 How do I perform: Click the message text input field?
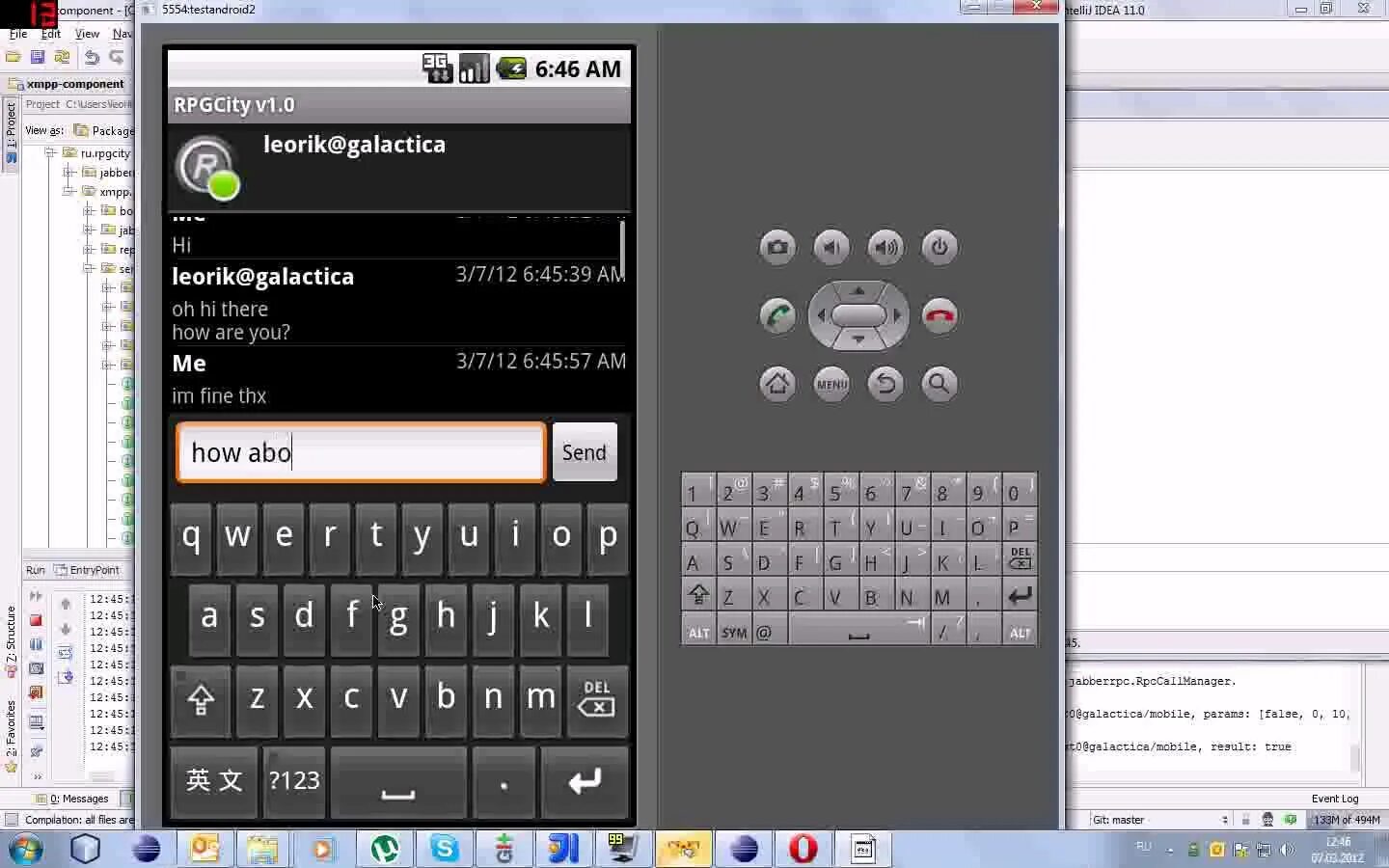point(362,452)
